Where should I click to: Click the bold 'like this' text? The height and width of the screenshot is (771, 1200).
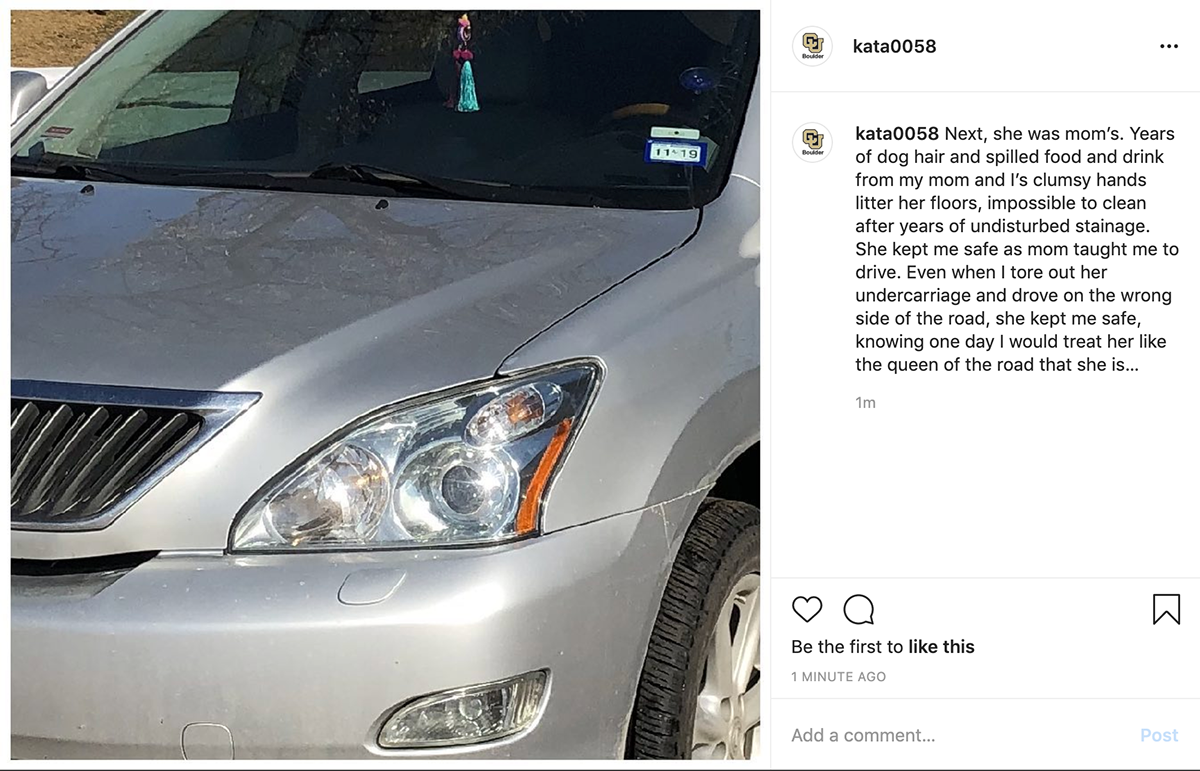pos(941,647)
